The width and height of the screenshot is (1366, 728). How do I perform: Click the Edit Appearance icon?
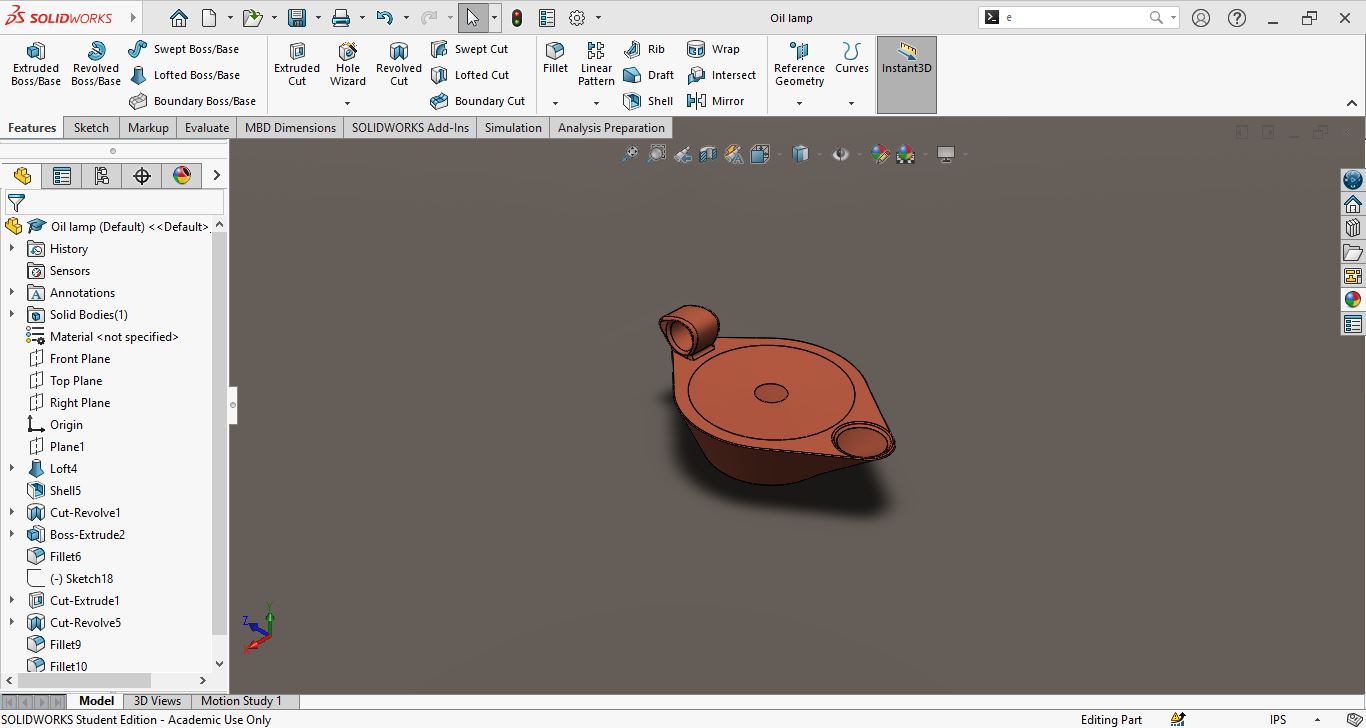click(x=879, y=154)
